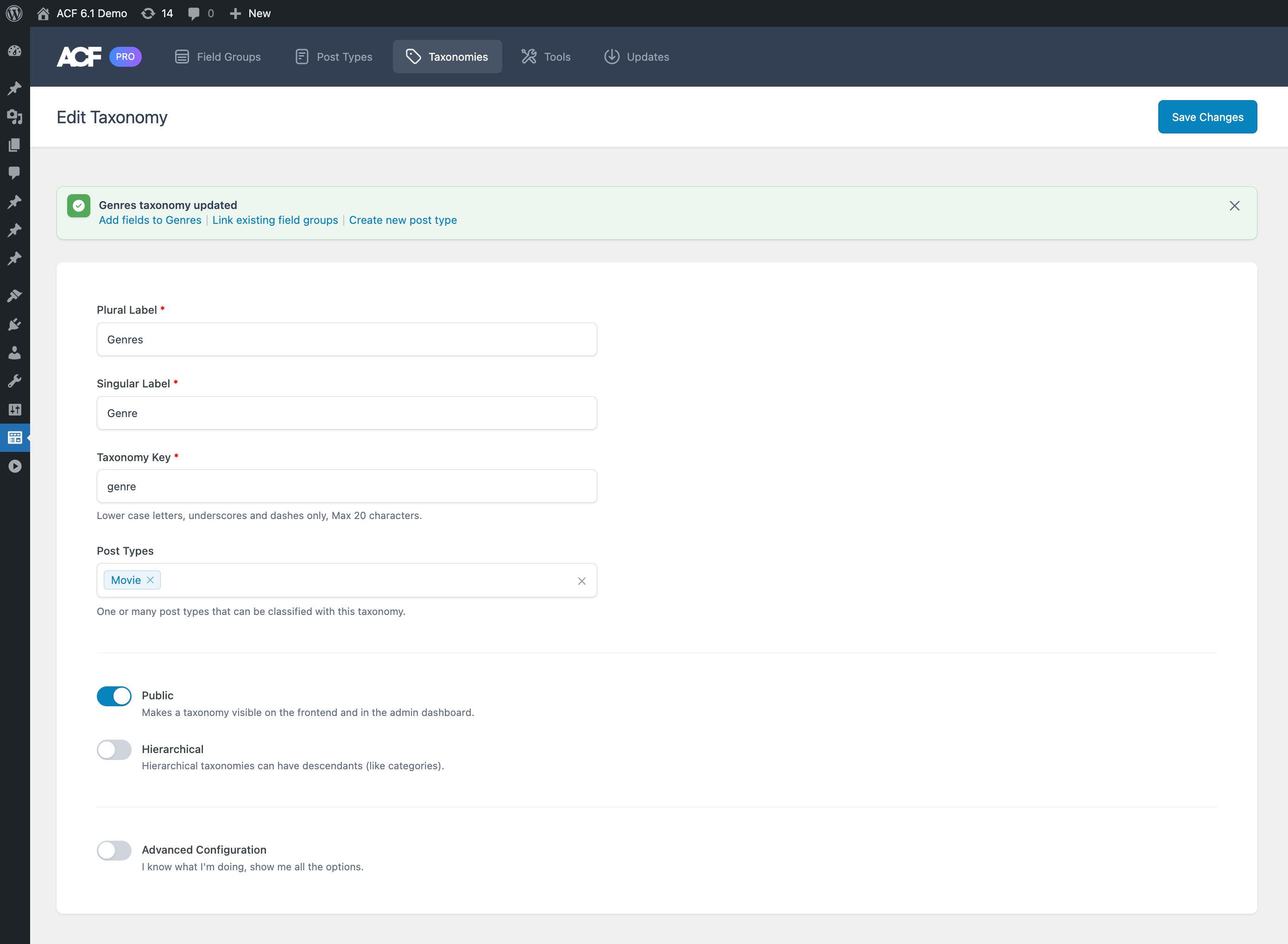1288x944 pixels.
Task: Open the Comments panel from sidebar
Action: tap(15, 172)
